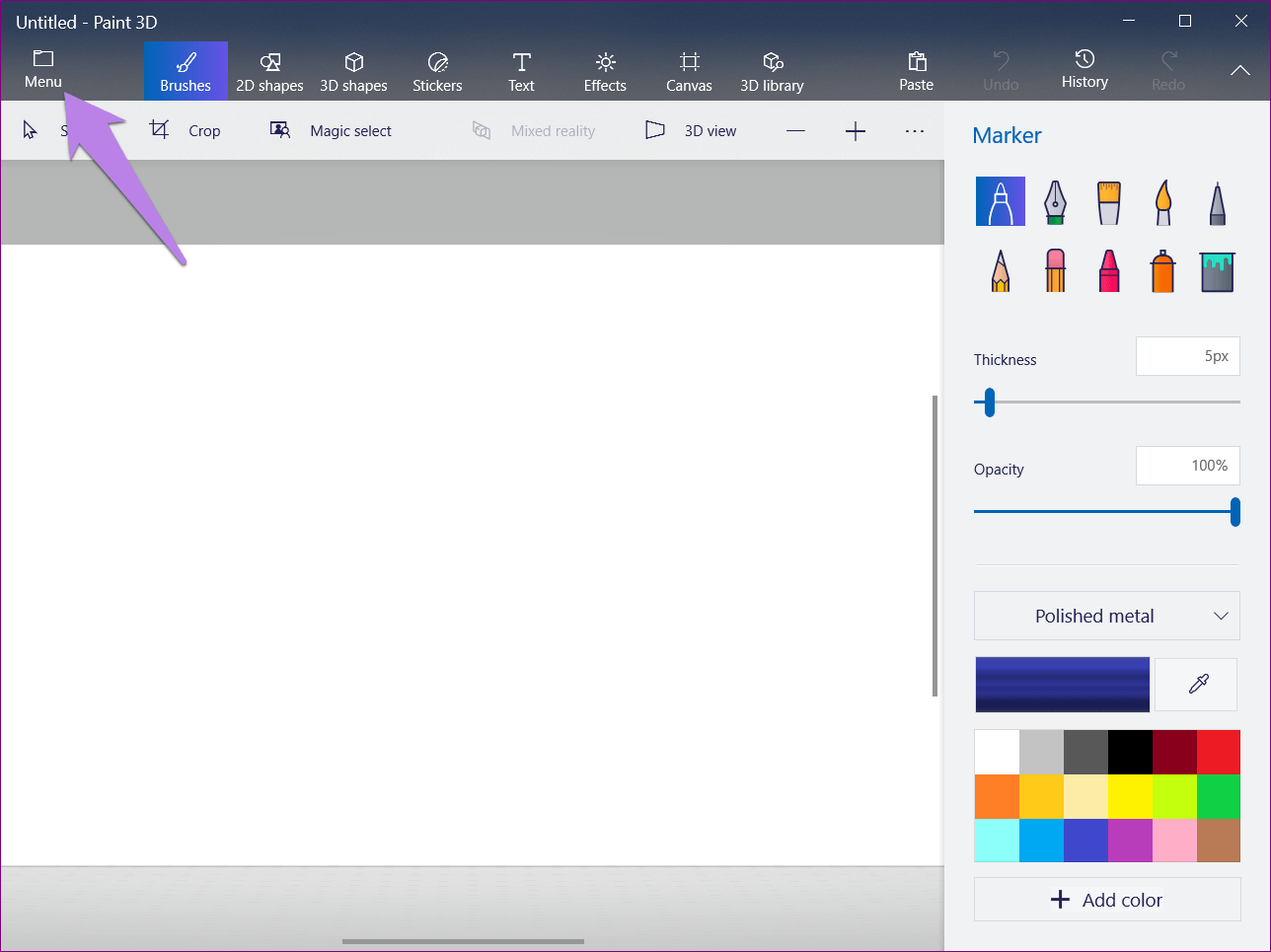Open the Menu tab

[43, 70]
